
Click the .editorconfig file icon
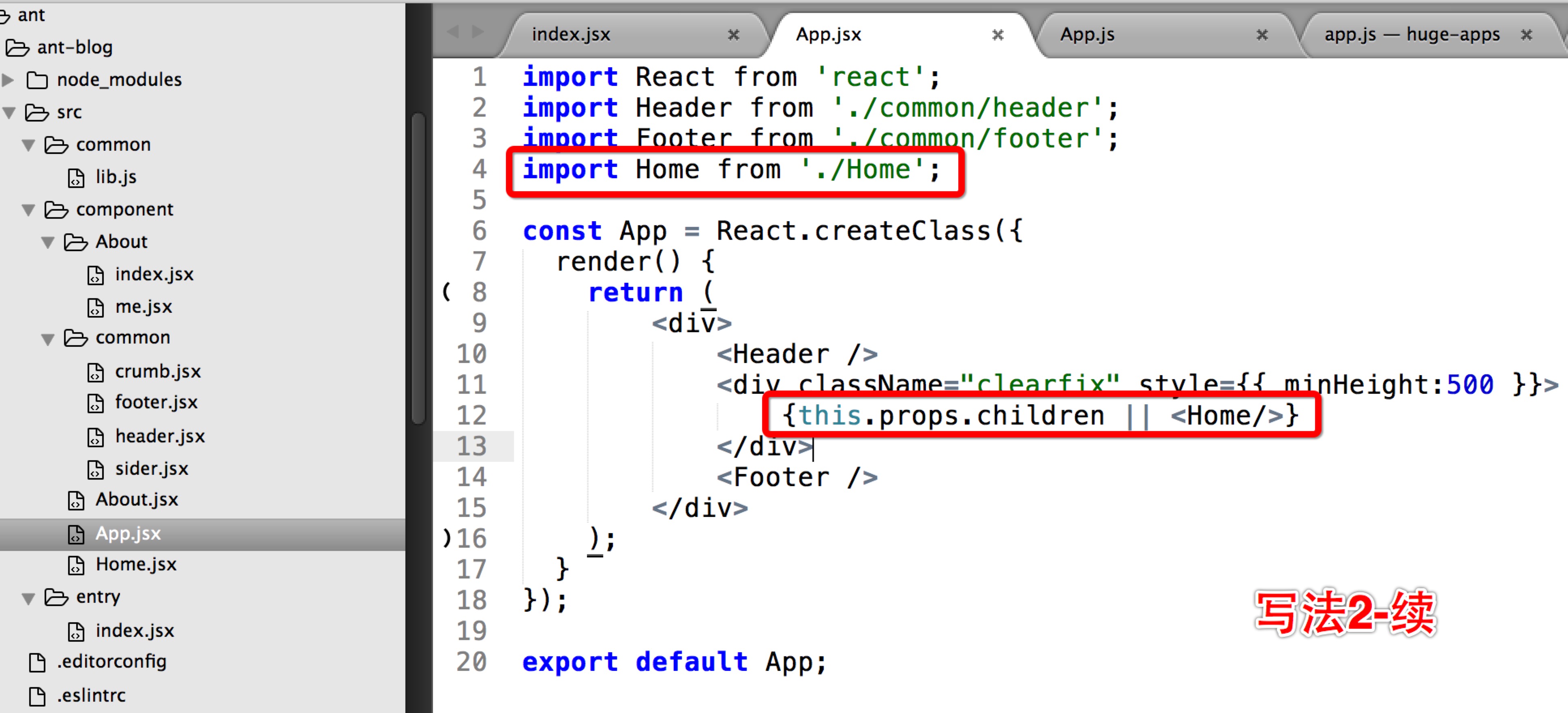point(37,662)
